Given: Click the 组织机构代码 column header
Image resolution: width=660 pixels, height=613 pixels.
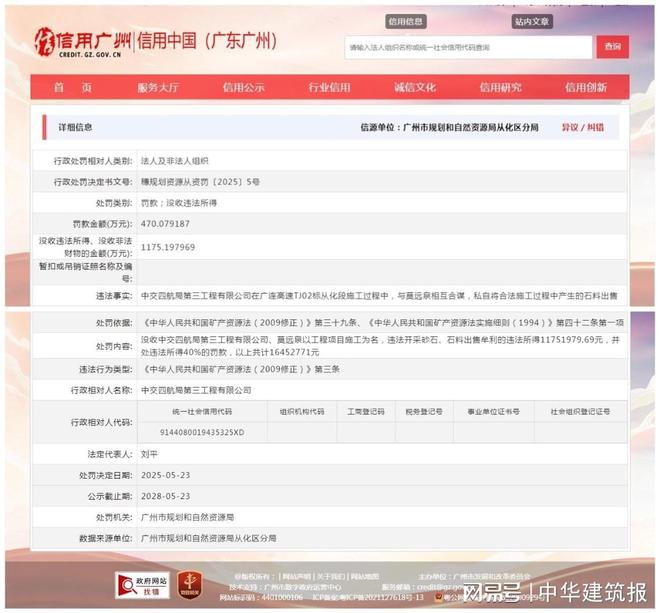Looking at the screenshot, I should [302, 411].
